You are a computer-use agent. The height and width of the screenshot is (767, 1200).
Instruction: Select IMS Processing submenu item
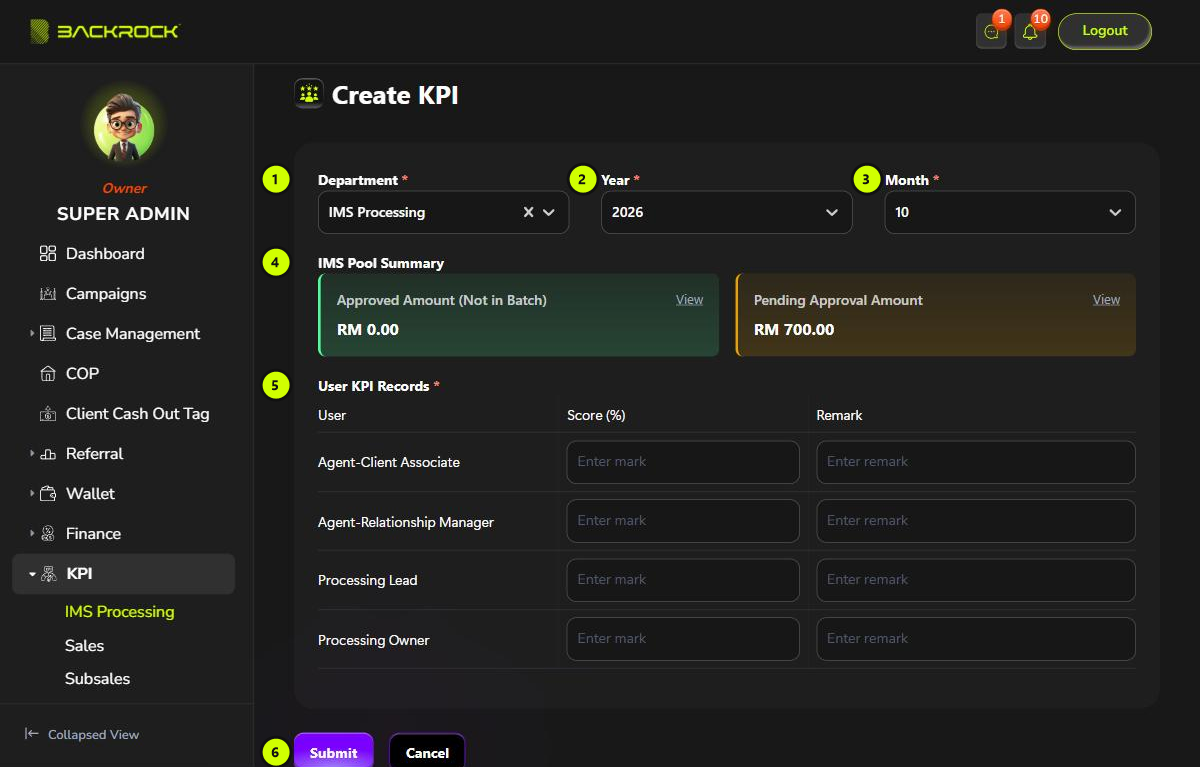[120, 612]
